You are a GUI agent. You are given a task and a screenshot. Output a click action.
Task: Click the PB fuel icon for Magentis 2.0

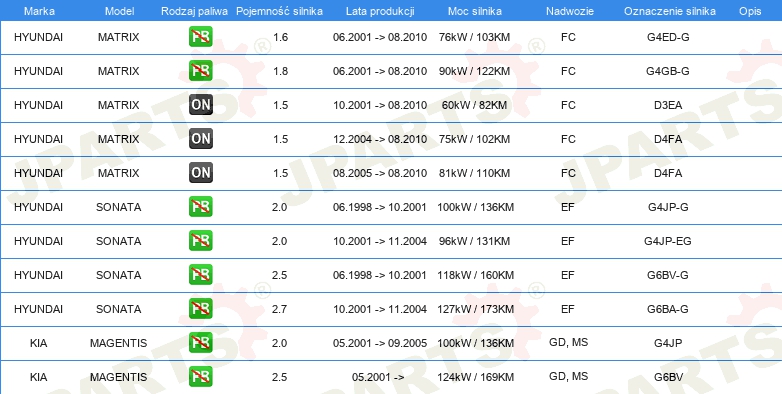click(x=200, y=343)
